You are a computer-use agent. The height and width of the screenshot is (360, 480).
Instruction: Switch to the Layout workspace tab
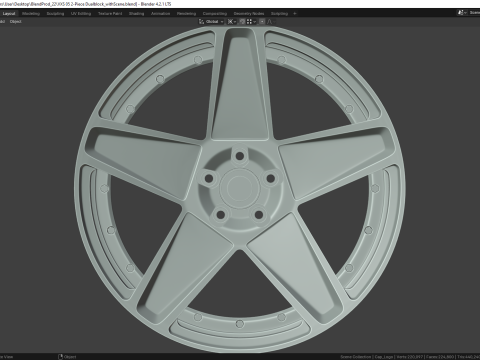[x=9, y=14]
